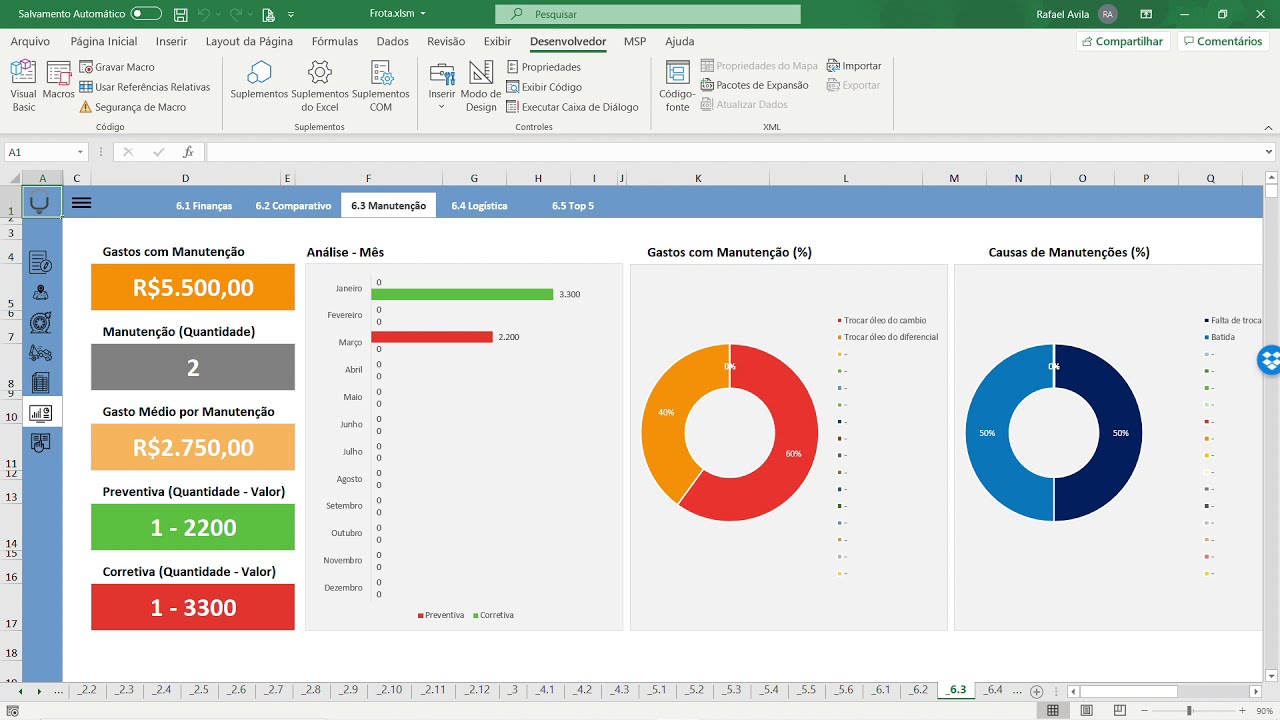Go to 6.4 Logística dashboard tab
Screen dimensions: 1280x720
479,206
